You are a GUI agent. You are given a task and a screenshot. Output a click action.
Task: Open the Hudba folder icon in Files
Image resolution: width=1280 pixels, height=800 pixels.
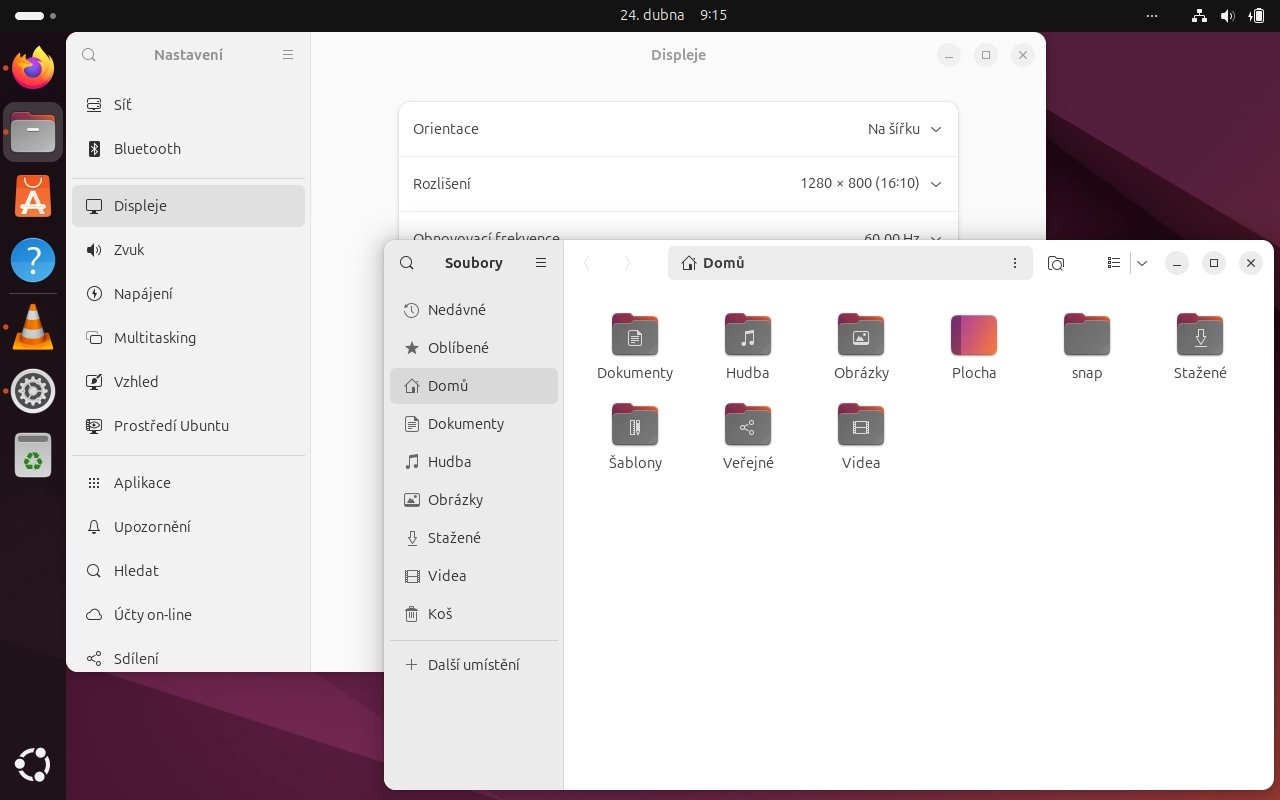click(x=748, y=335)
